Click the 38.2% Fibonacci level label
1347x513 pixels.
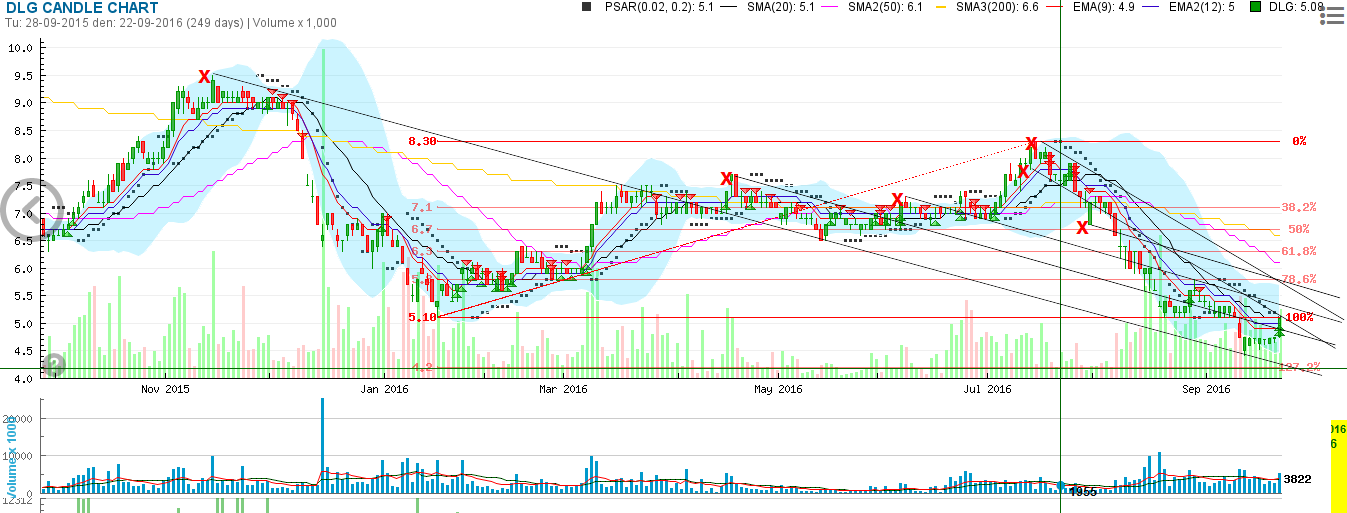(1299, 208)
